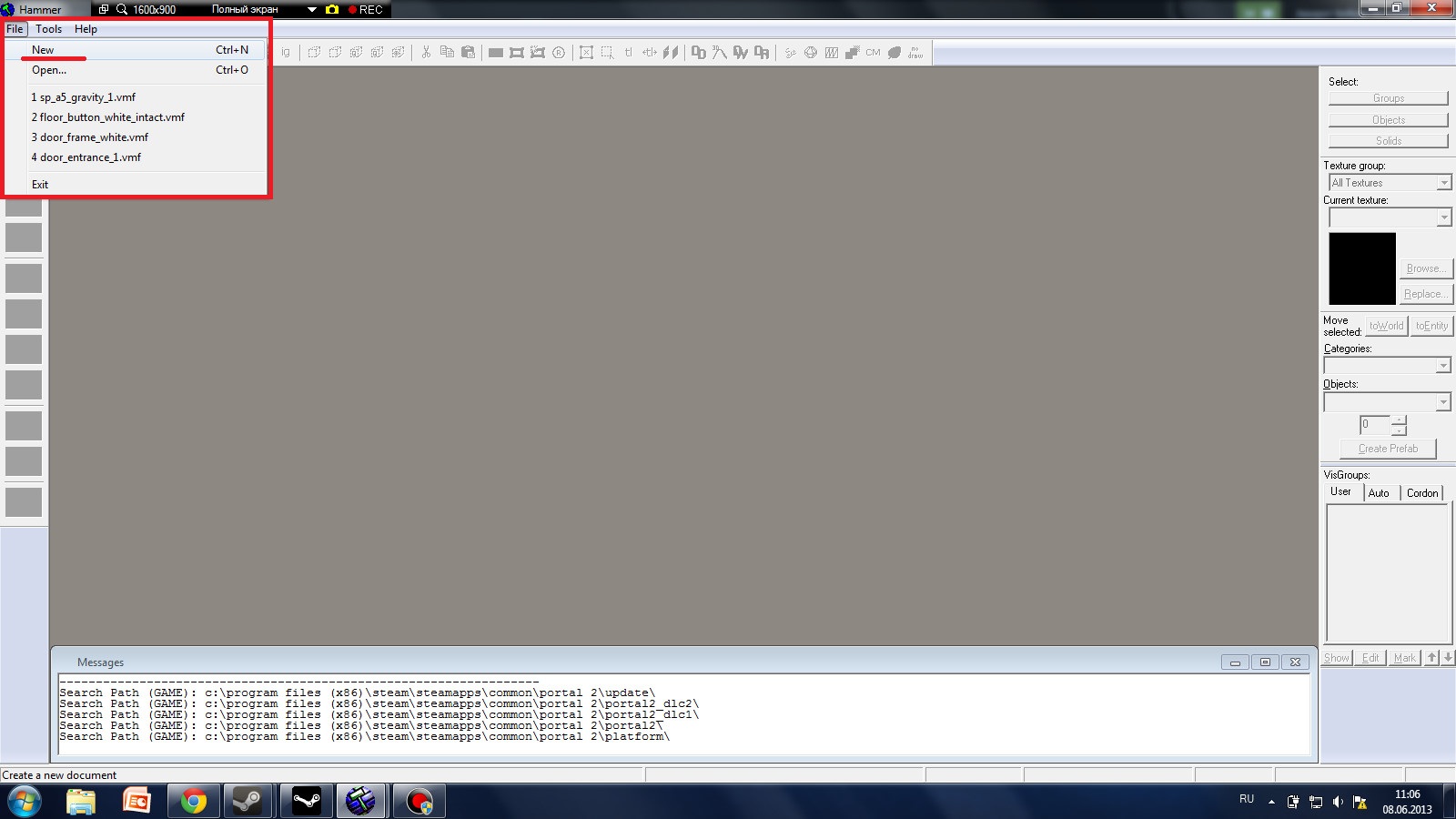Screen dimensions: 1456x819
Task: Choose Exit from the File menu
Action: (x=136, y=185)
